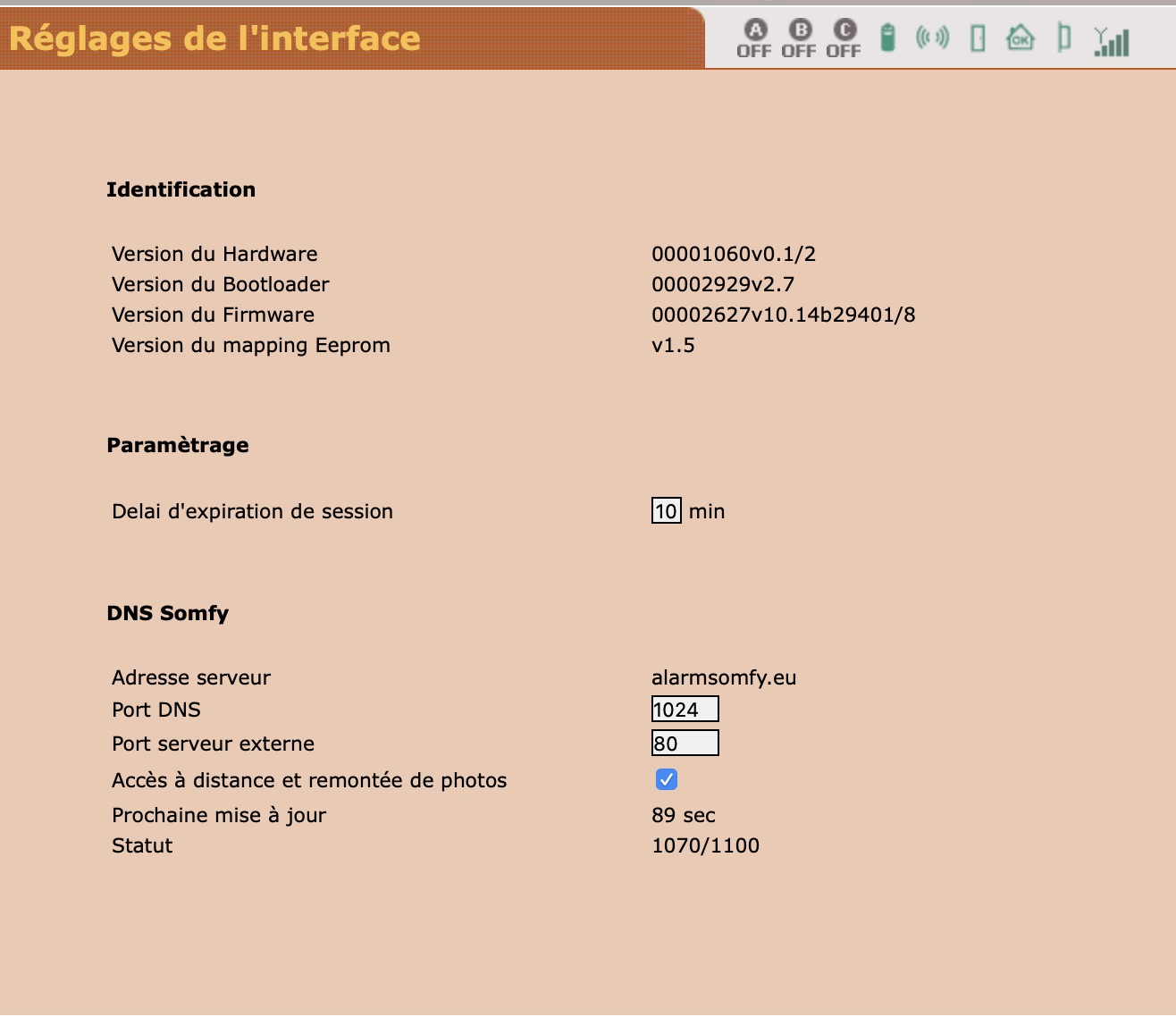
Task: Click the Accès à distance label text
Action: click(x=309, y=780)
